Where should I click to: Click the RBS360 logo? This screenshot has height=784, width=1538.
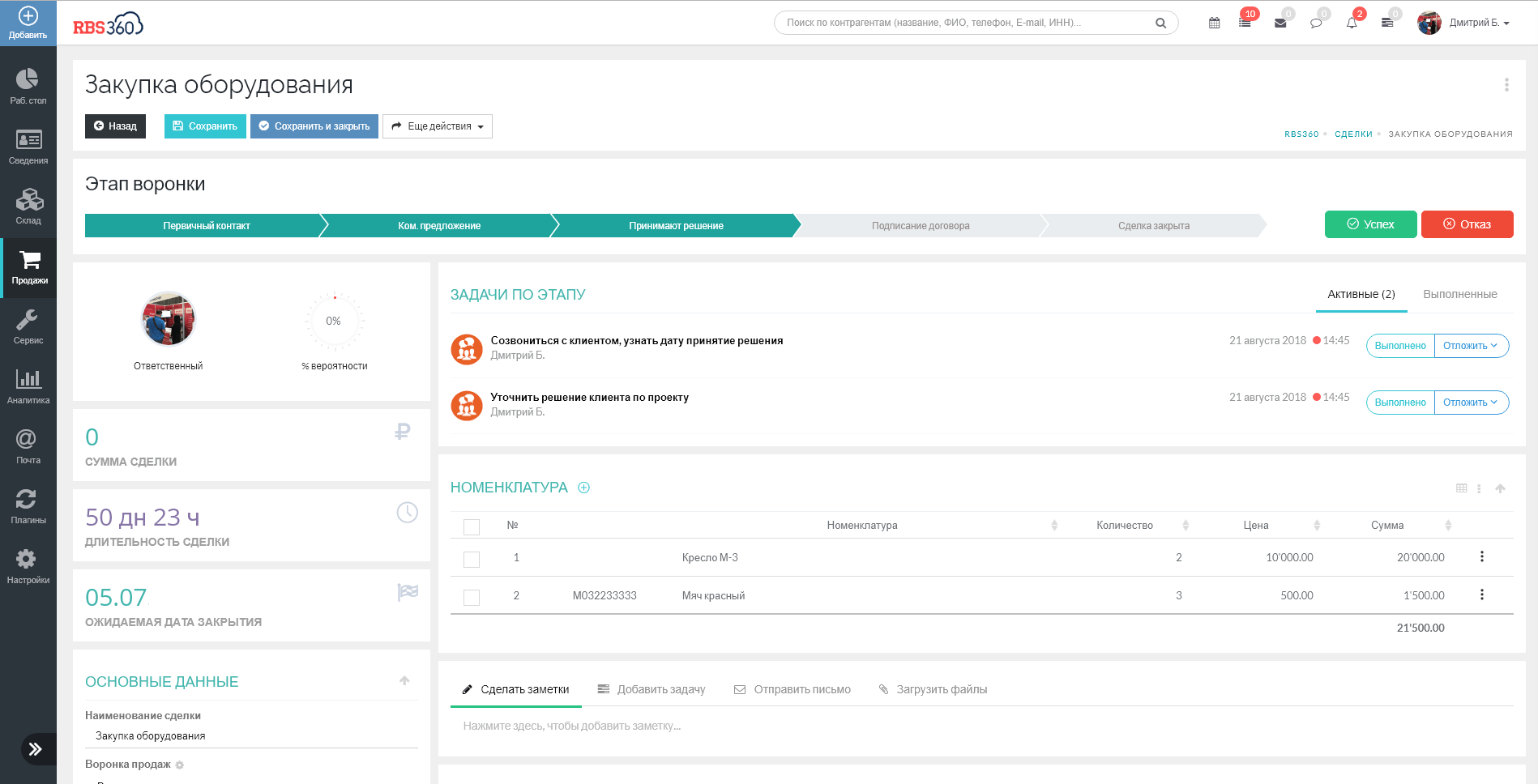(108, 25)
